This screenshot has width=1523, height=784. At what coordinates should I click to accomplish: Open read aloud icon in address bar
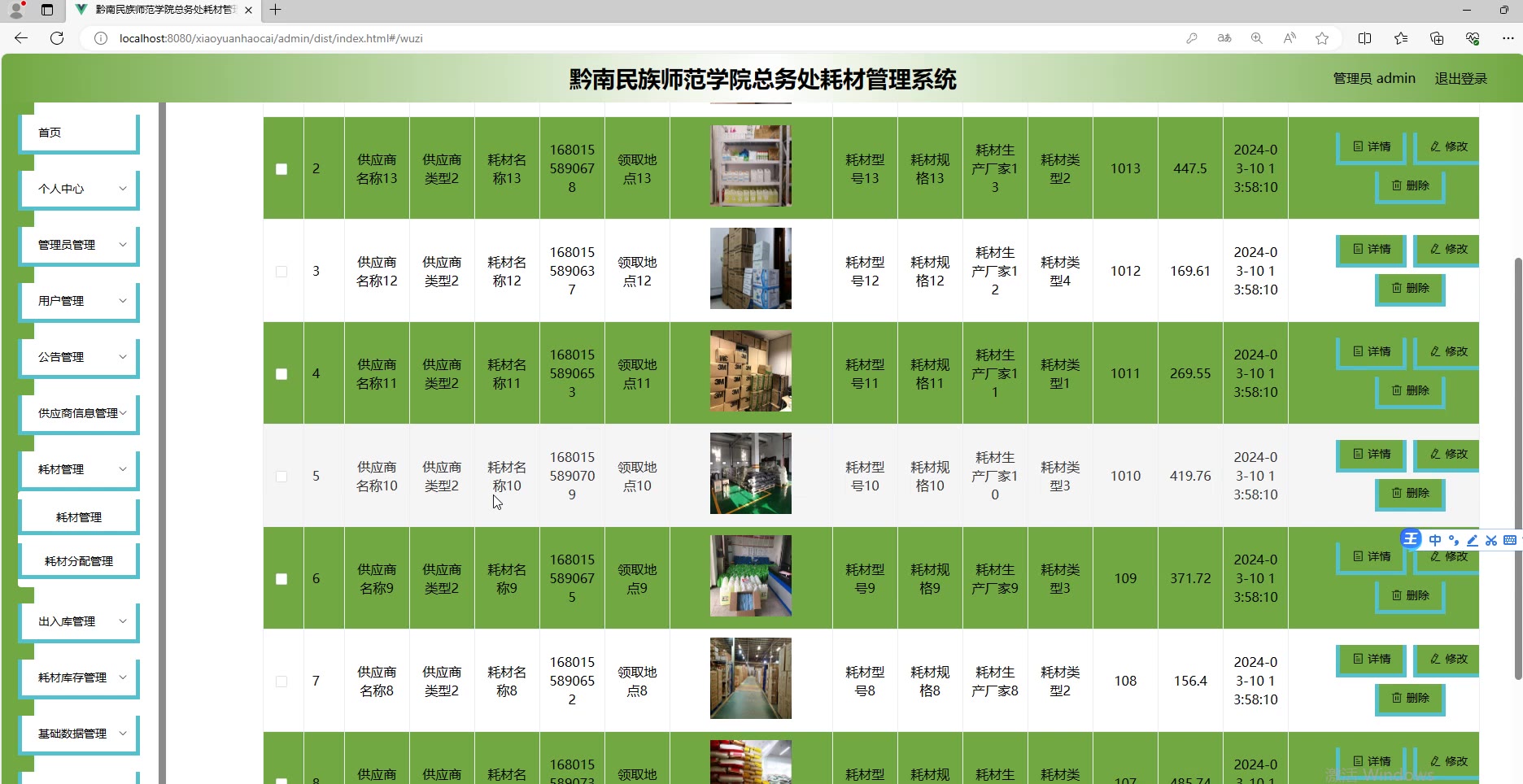click(x=1290, y=38)
